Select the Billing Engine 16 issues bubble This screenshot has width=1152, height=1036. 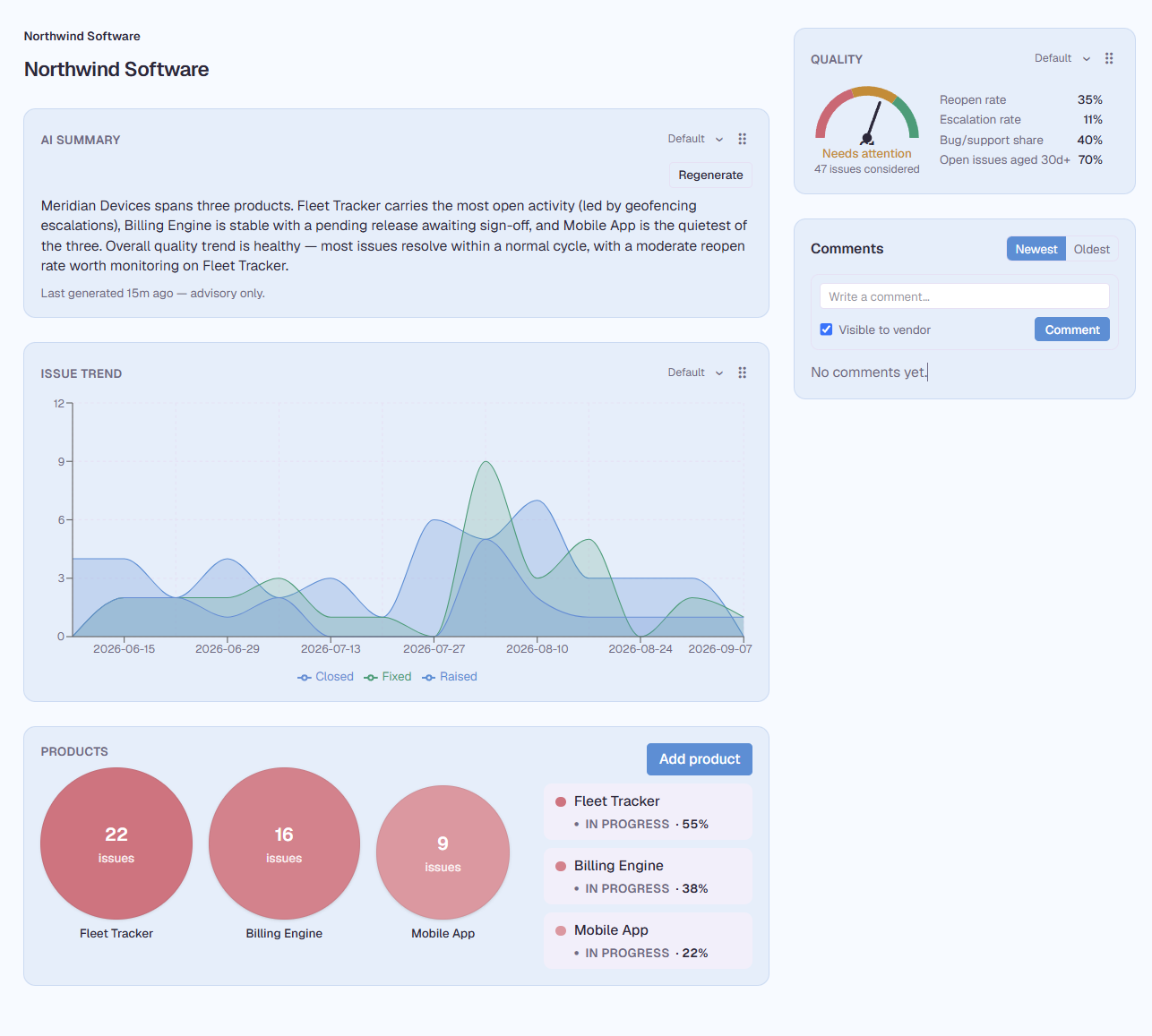tap(284, 843)
